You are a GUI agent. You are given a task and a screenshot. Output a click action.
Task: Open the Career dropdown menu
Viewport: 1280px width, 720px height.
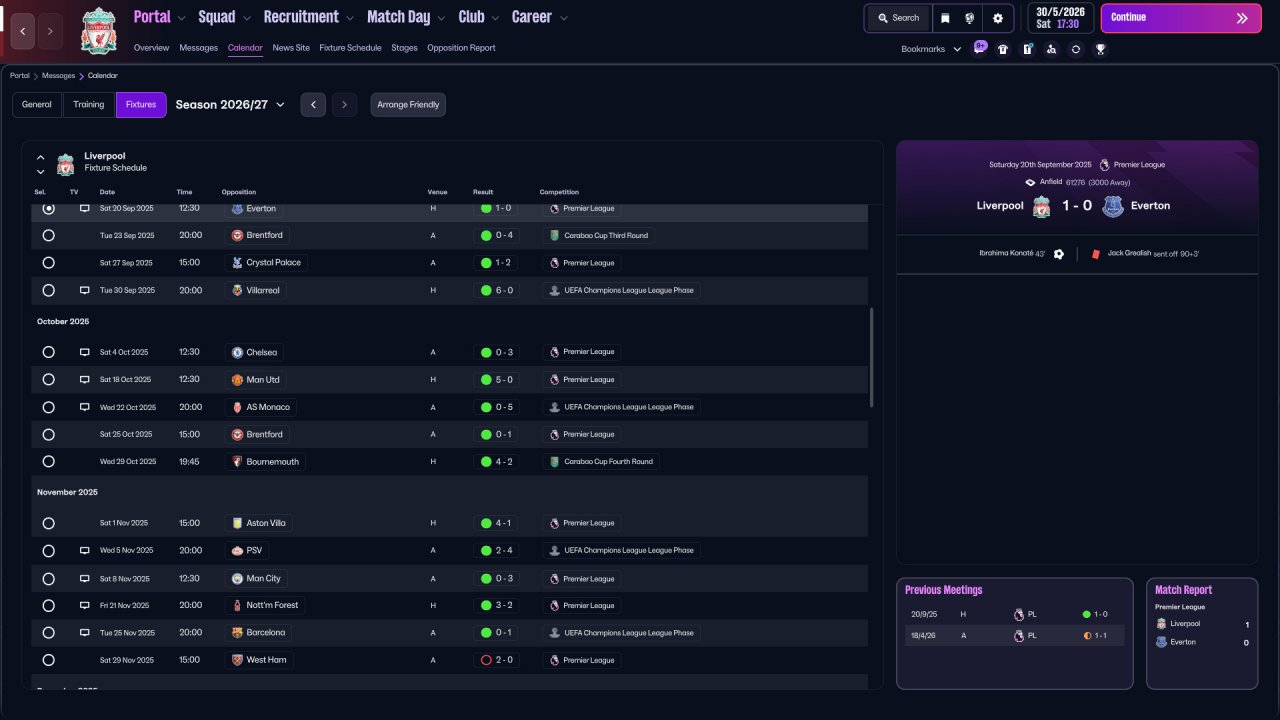pyautogui.click(x=539, y=17)
